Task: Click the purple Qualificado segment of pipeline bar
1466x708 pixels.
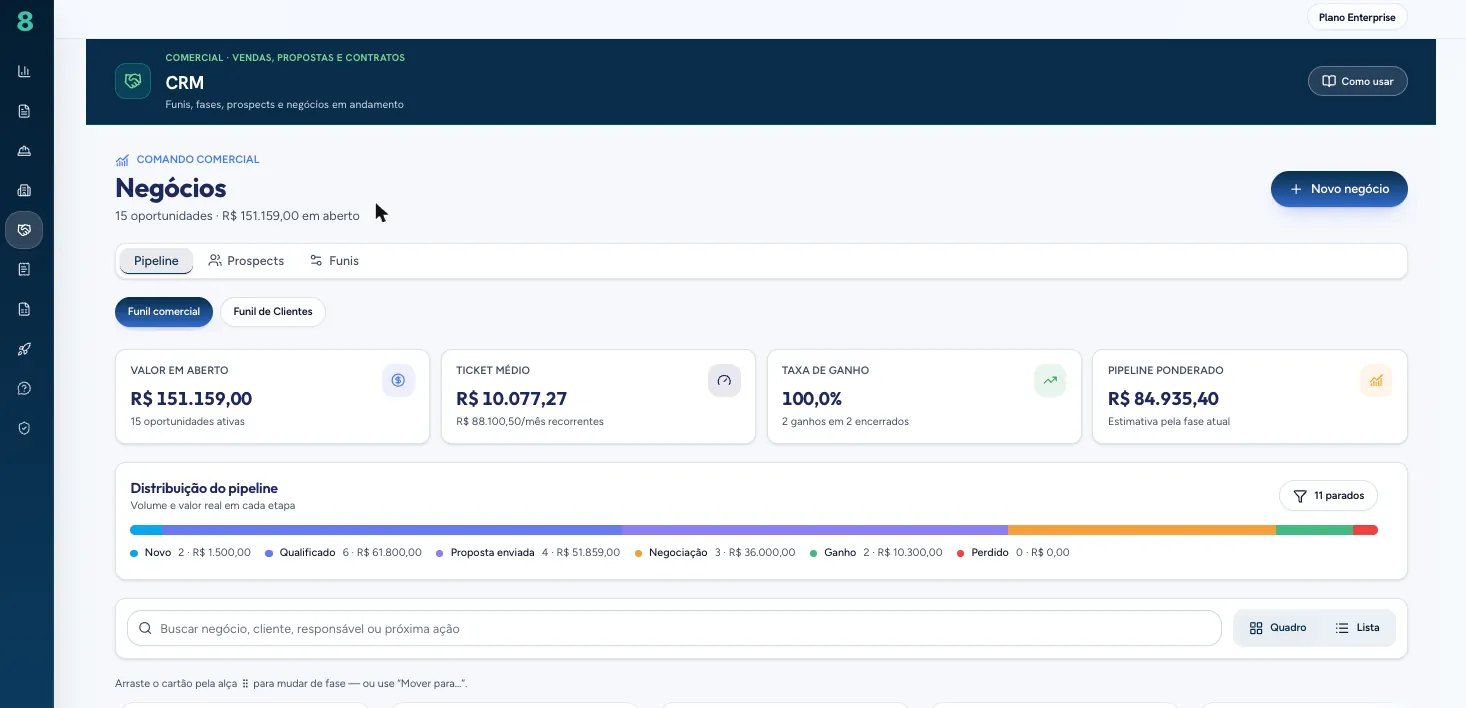Action: (x=392, y=530)
